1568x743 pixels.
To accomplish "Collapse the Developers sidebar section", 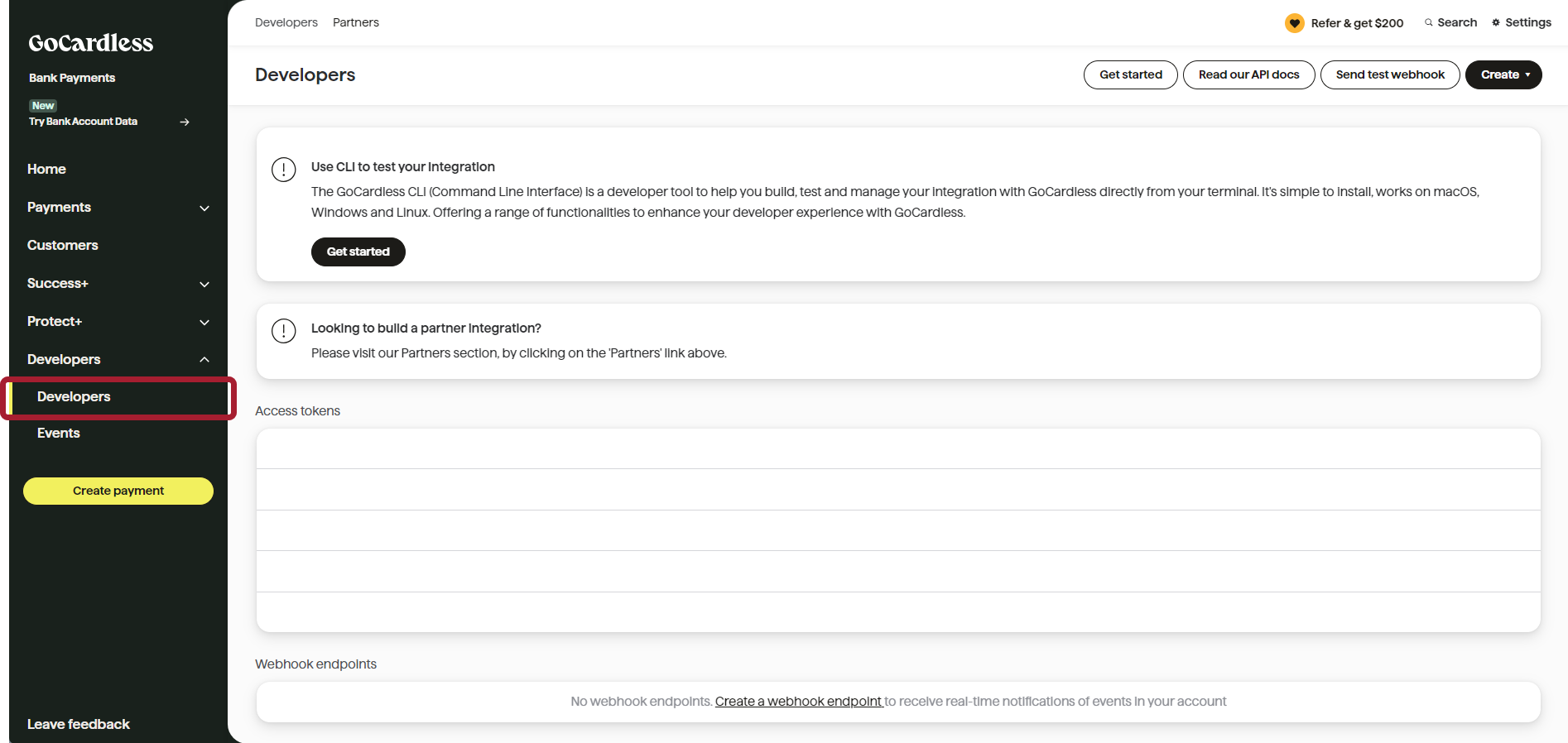I will pyautogui.click(x=204, y=360).
